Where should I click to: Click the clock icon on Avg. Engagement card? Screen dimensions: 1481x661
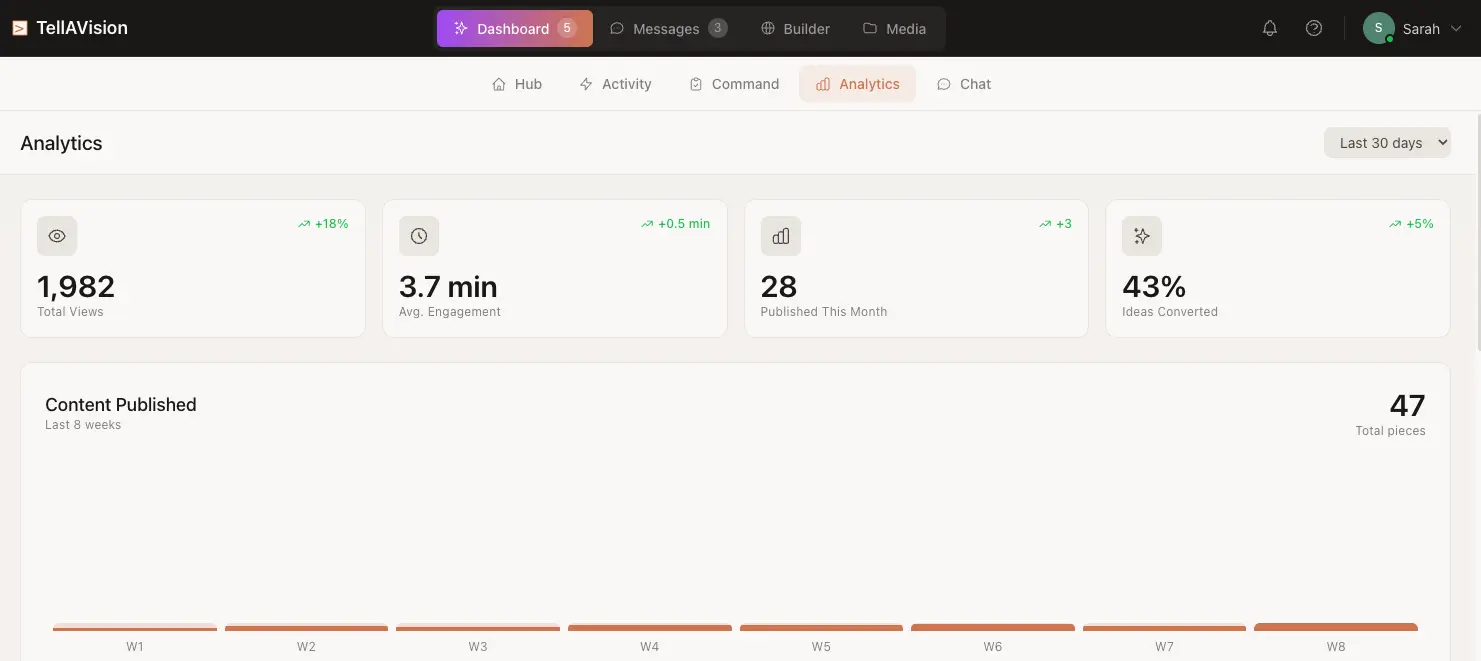pyautogui.click(x=419, y=236)
